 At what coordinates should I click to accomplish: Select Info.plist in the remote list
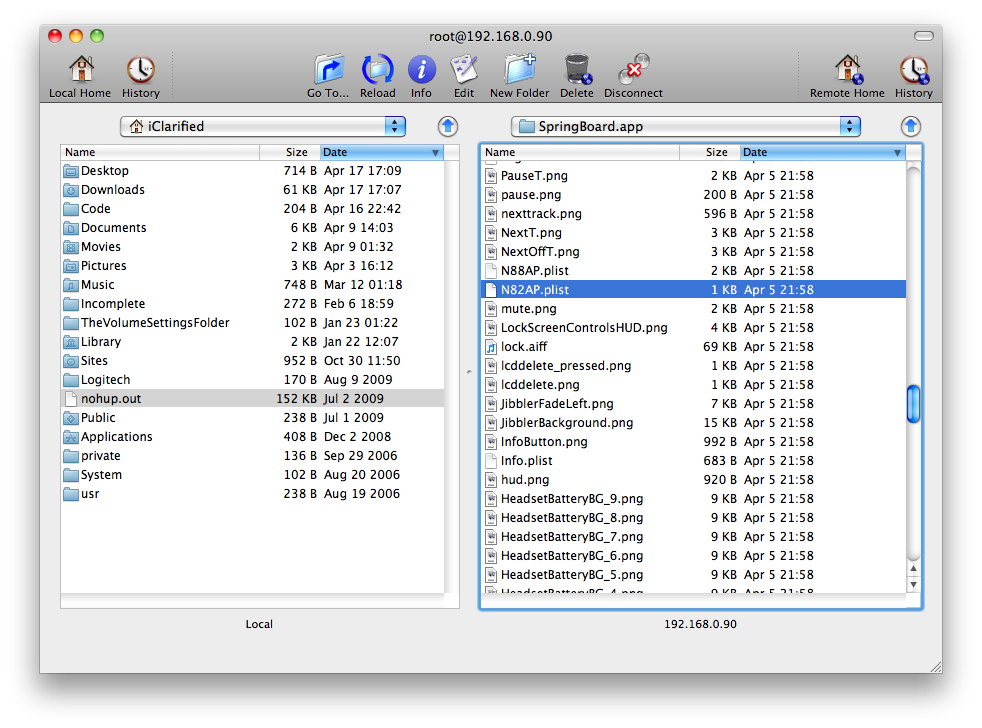point(526,461)
